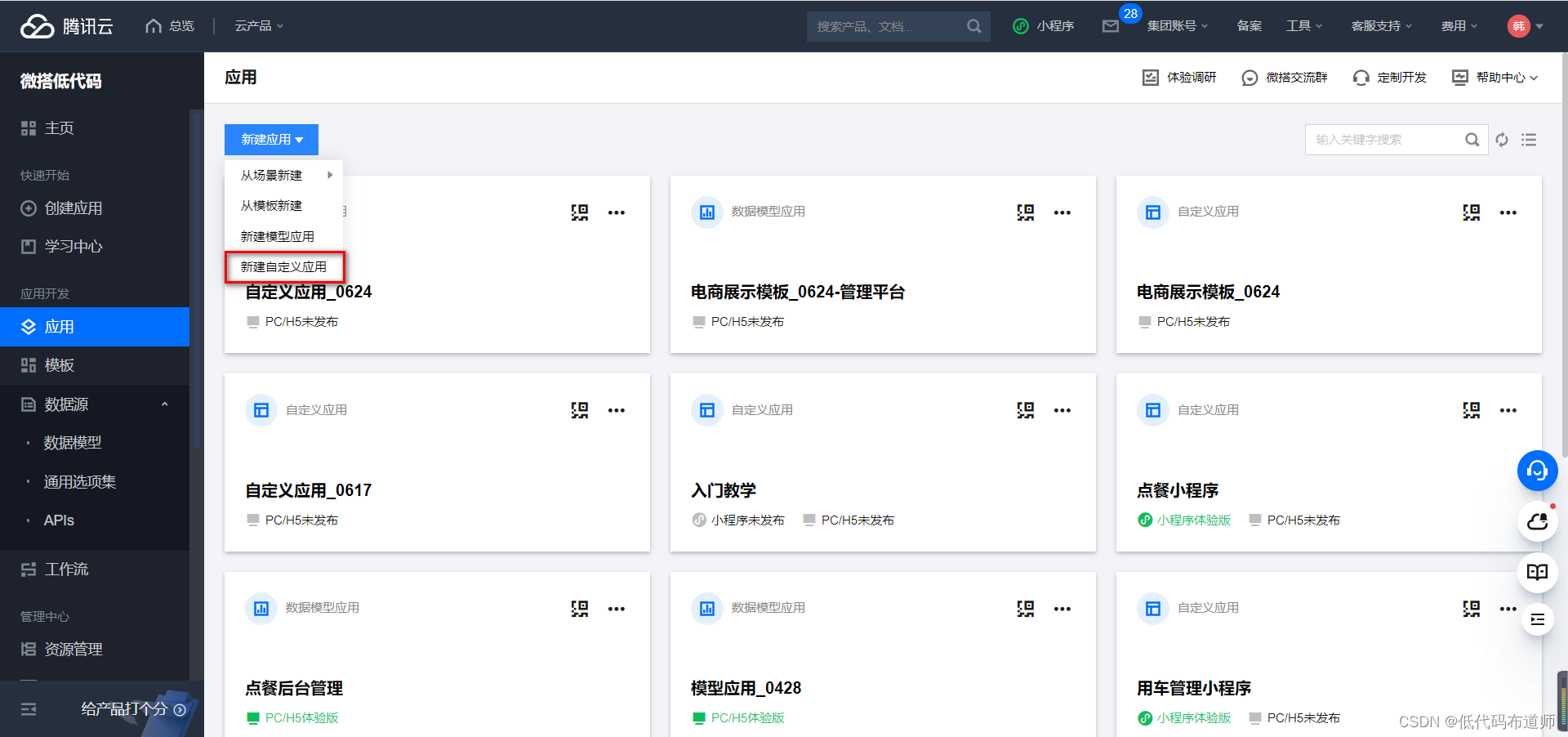Open 定制开发 link
The width and height of the screenshot is (1568, 737).
1390,78
